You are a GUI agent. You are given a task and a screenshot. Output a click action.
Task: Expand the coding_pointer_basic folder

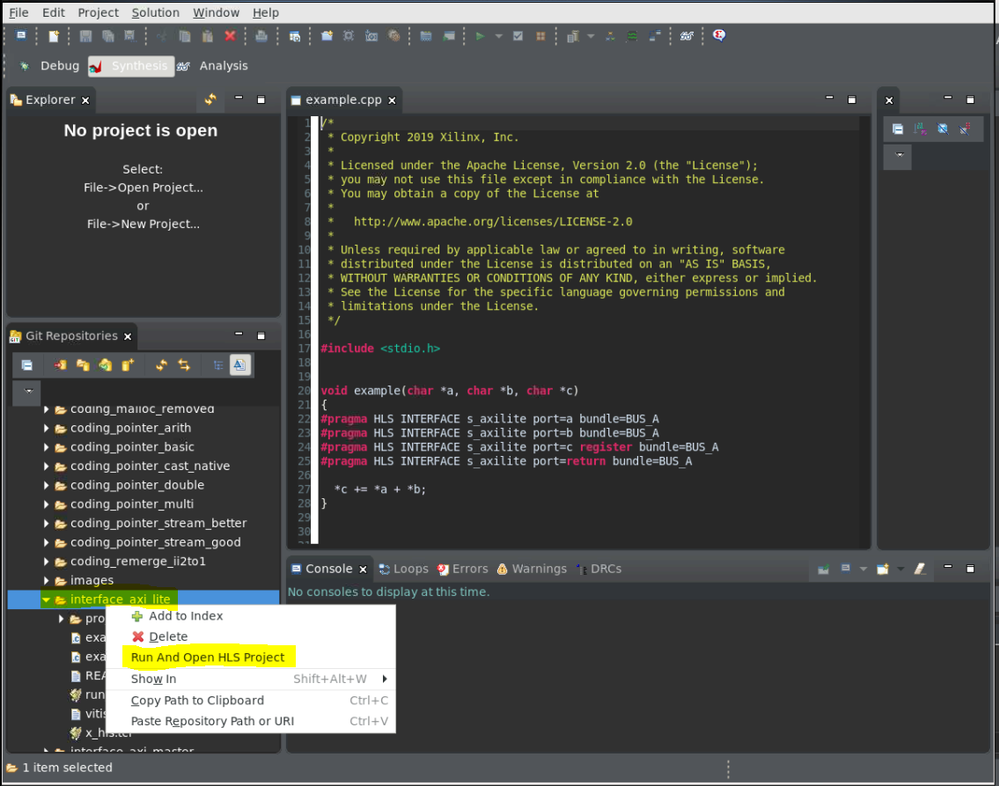point(46,447)
